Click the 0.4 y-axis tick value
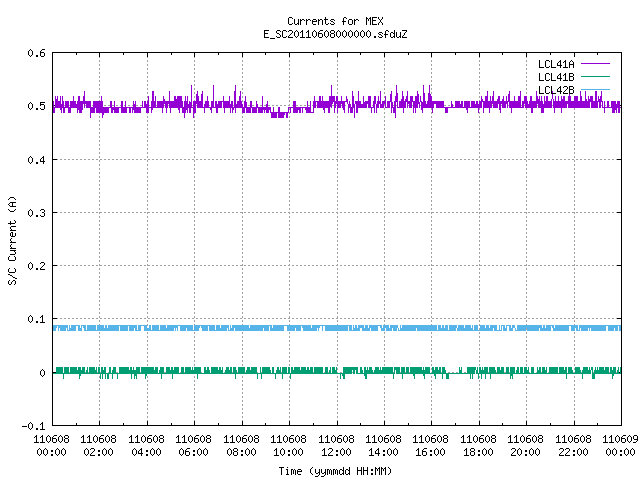This screenshot has height=480, width=640. pos(36,160)
